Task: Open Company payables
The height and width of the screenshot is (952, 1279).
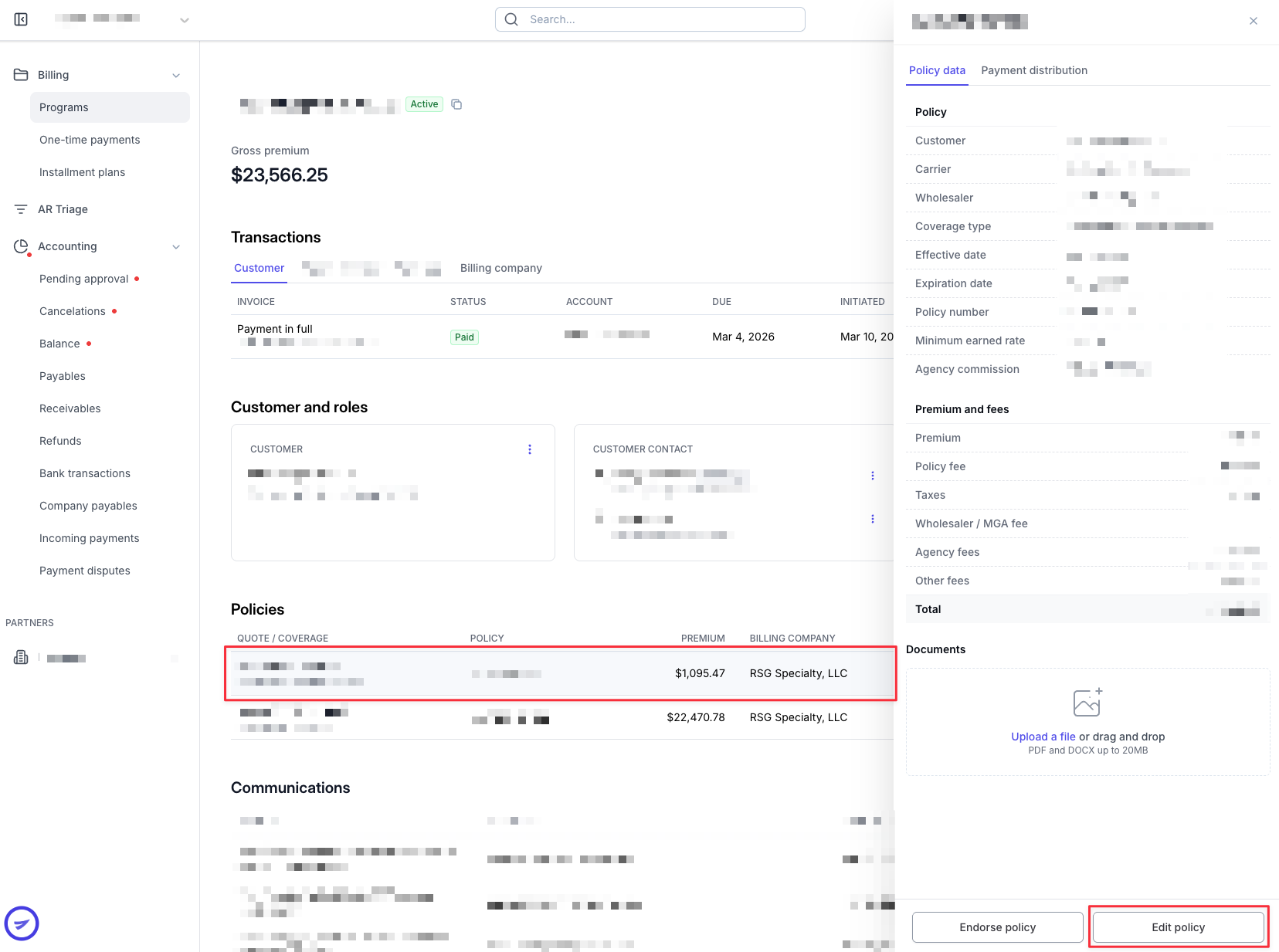Action: pyautogui.click(x=88, y=506)
